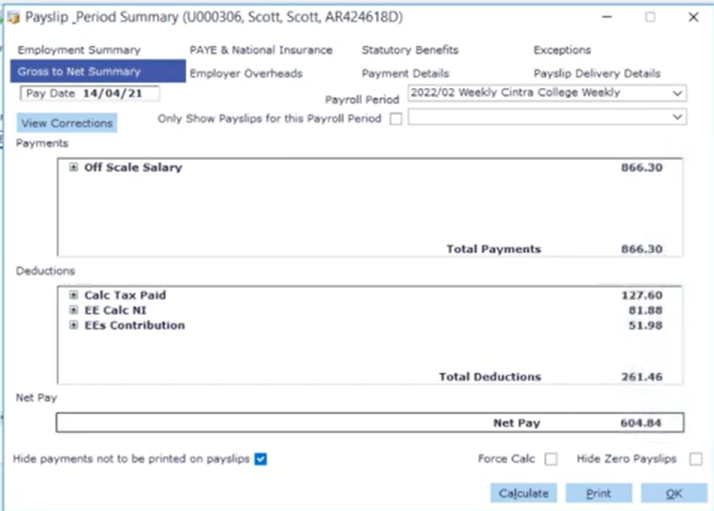
Task: Expand the Off Scale Salary row
Action: click(73, 167)
